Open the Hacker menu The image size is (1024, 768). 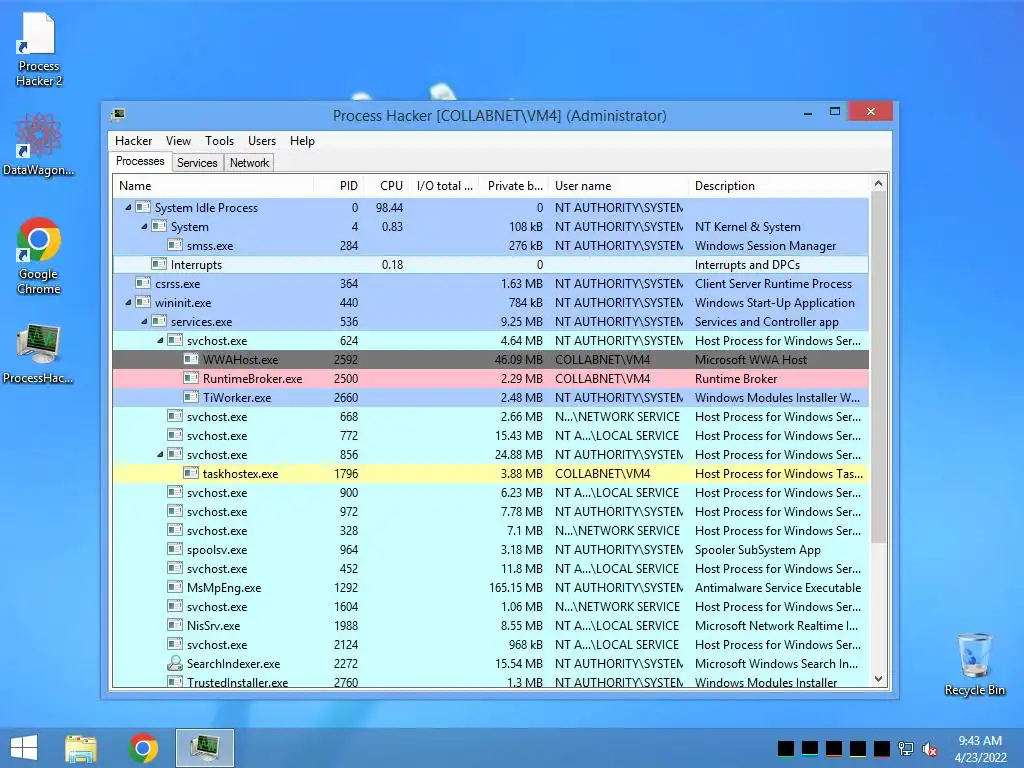(133, 141)
